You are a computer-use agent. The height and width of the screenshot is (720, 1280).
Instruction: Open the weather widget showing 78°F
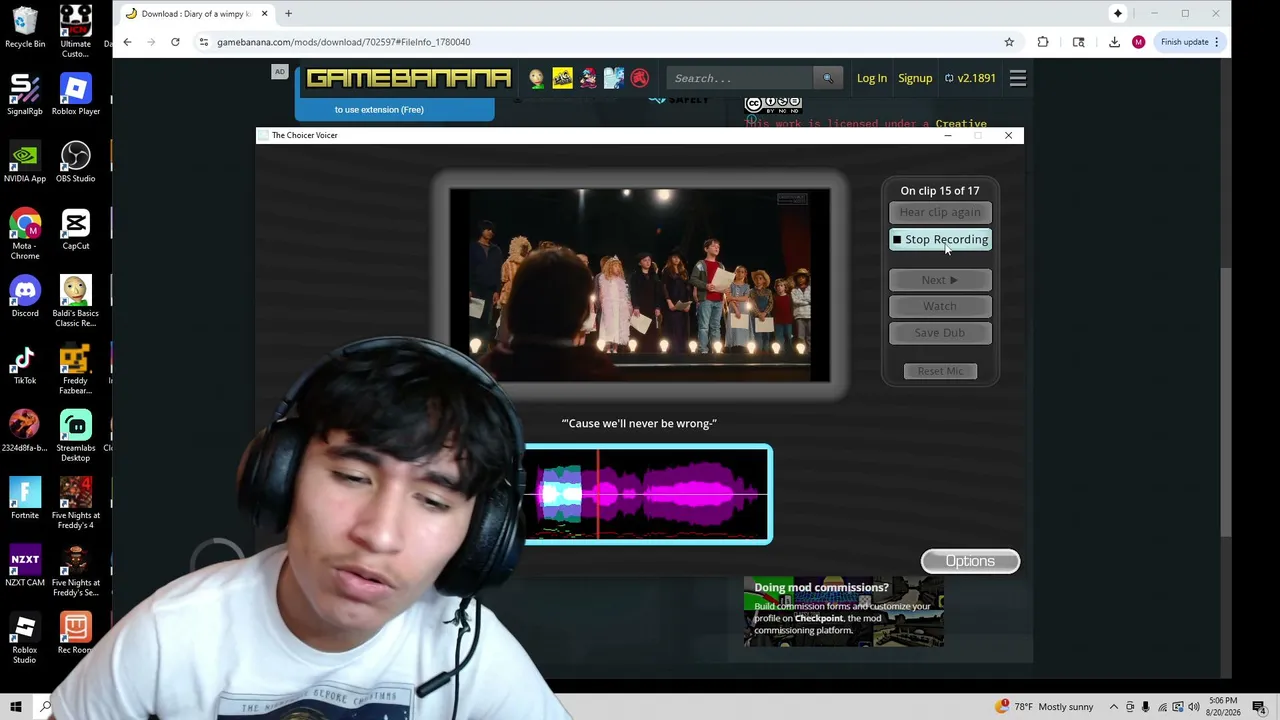pyautogui.click(x=1045, y=707)
